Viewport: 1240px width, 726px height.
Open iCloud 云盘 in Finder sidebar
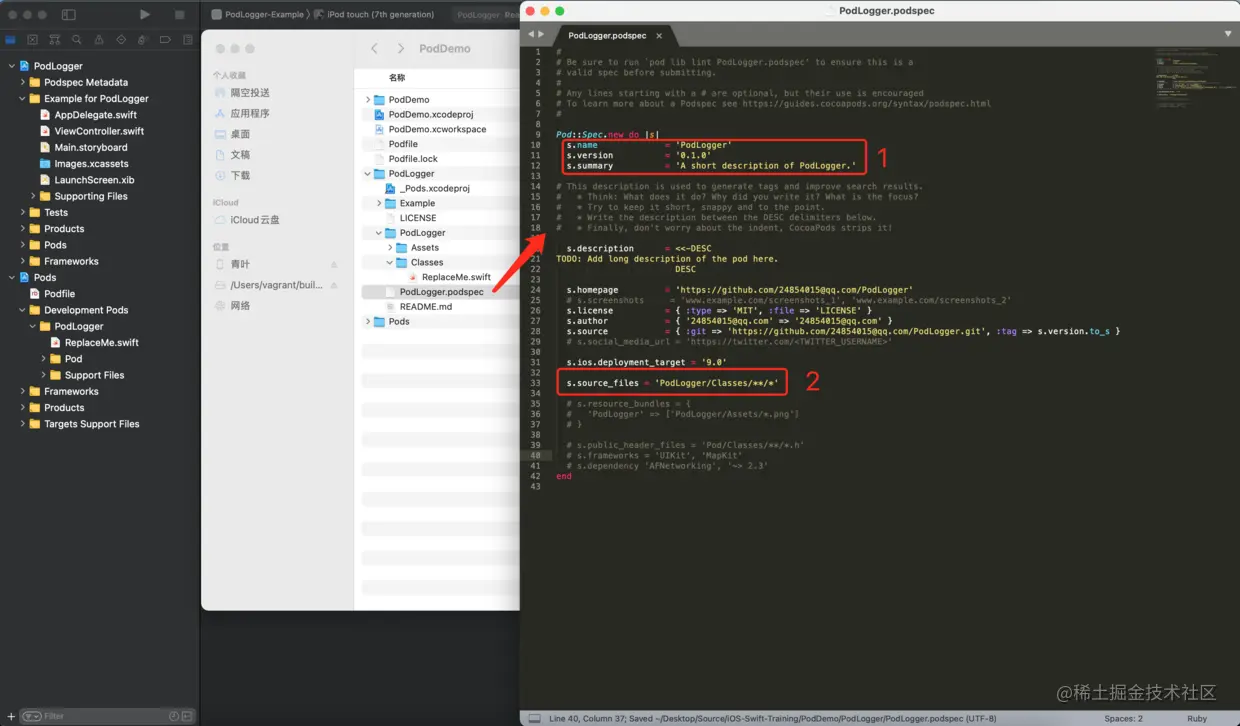coord(248,220)
